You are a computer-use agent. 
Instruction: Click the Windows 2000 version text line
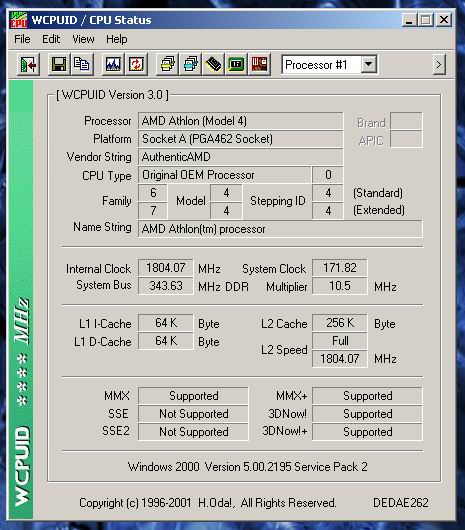247,467
